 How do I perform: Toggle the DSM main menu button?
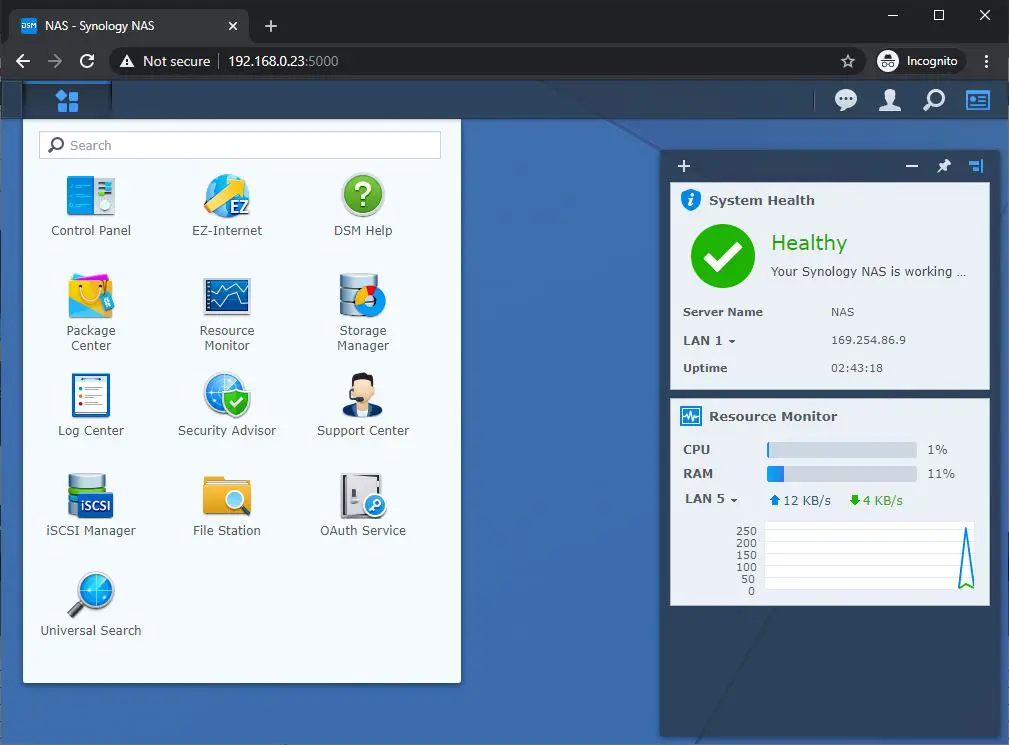tap(67, 101)
